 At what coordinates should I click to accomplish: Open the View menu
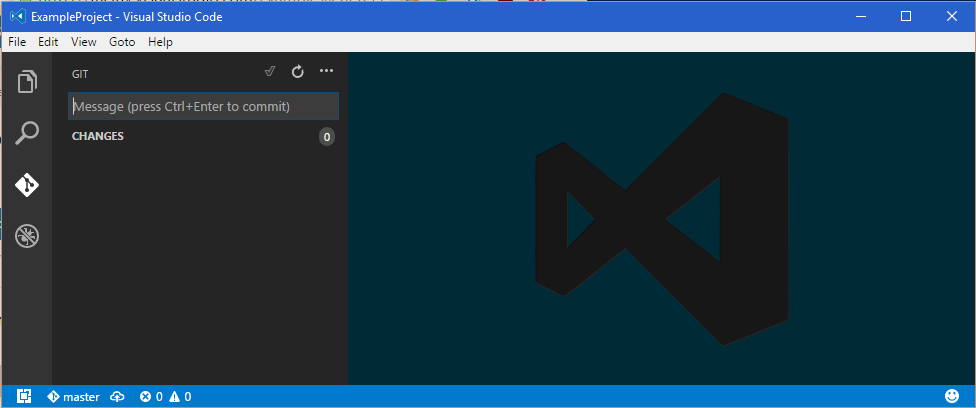84,42
